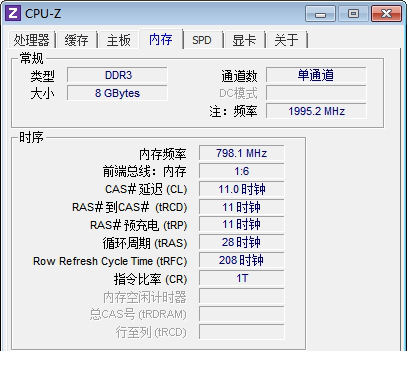Click the RAS# 到CAS# (tRCD) label
The height and width of the screenshot is (365, 407).
click(x=130, y=207)
